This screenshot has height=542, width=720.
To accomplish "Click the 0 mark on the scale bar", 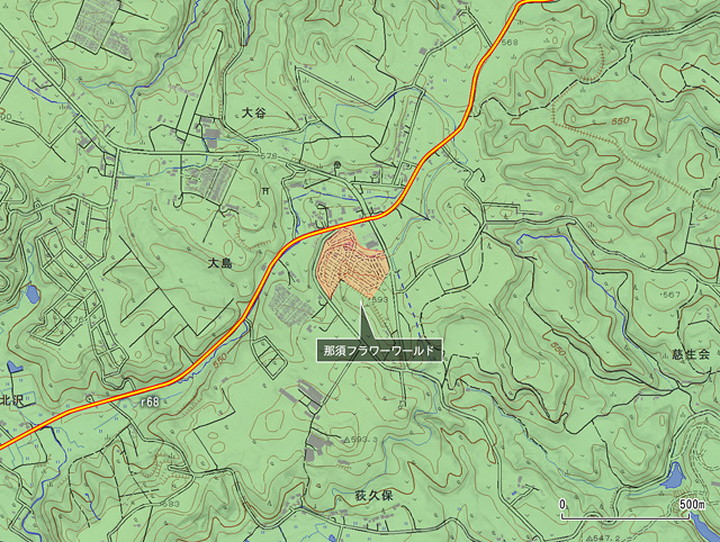I will pos(562,504).
